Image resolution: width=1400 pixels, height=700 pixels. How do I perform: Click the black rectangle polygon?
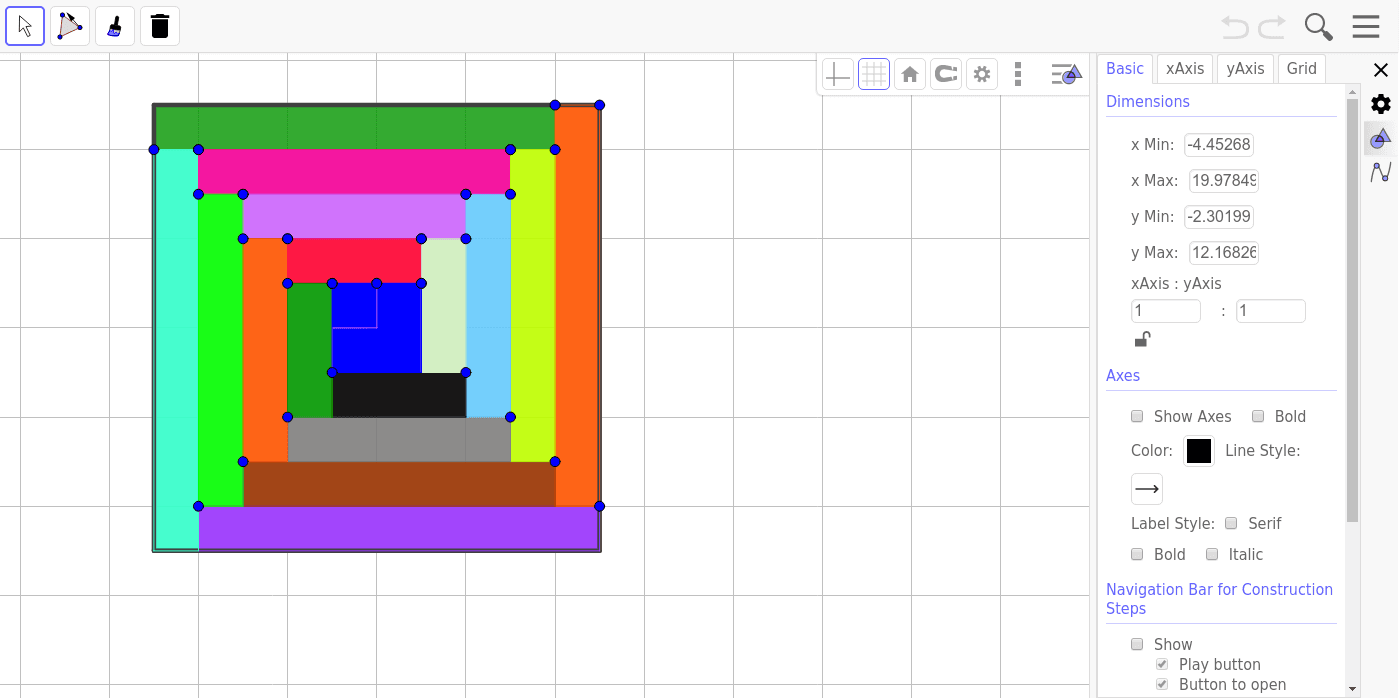tap(399, 395)
